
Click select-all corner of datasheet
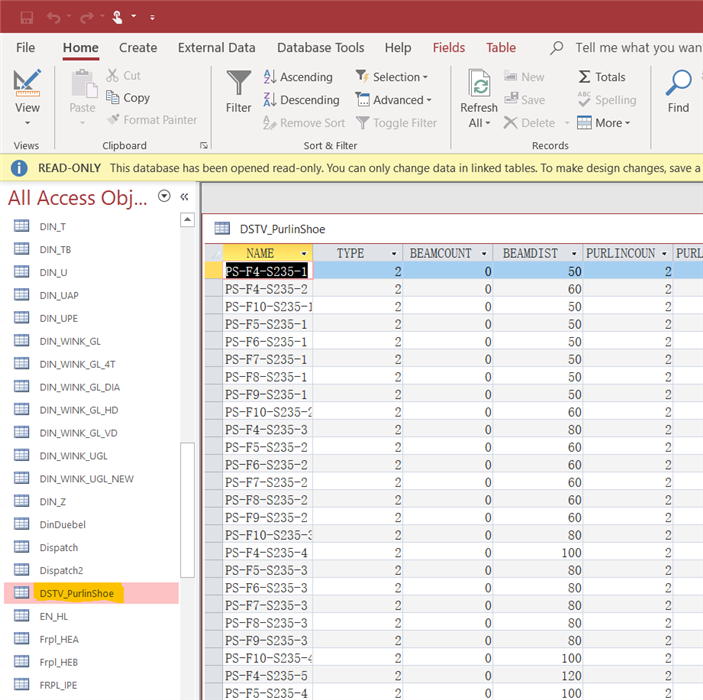click(214, 253)
